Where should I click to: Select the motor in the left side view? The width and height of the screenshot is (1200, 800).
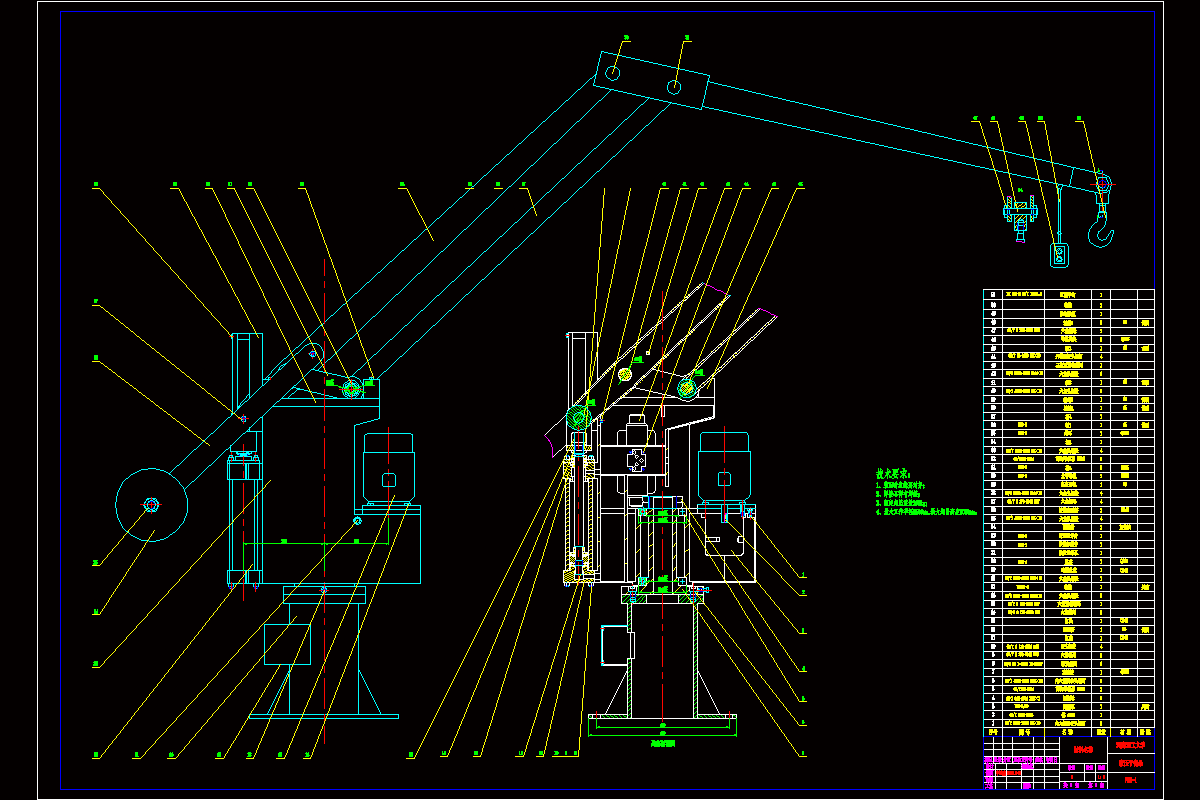point(389,467)
